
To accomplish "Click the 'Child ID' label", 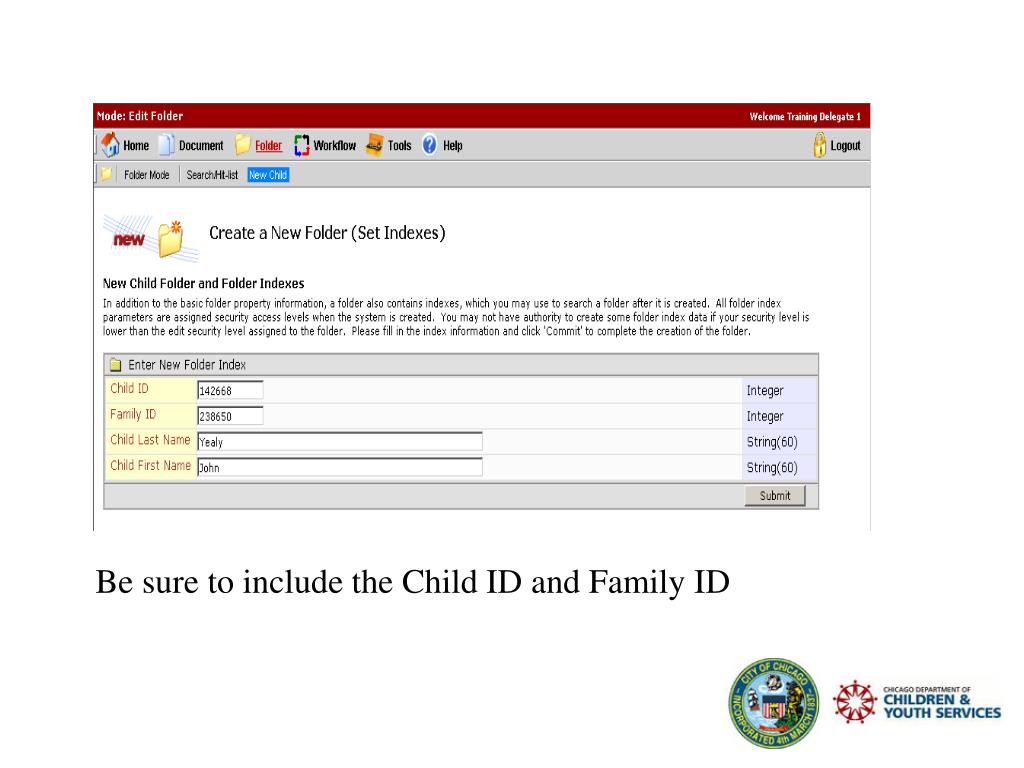I will (x=129, y=389).
